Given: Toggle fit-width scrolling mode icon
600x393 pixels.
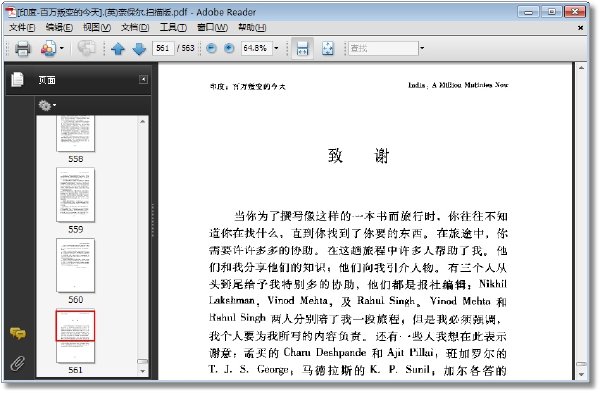Looking at the screenshot, I should pos(302,49).
